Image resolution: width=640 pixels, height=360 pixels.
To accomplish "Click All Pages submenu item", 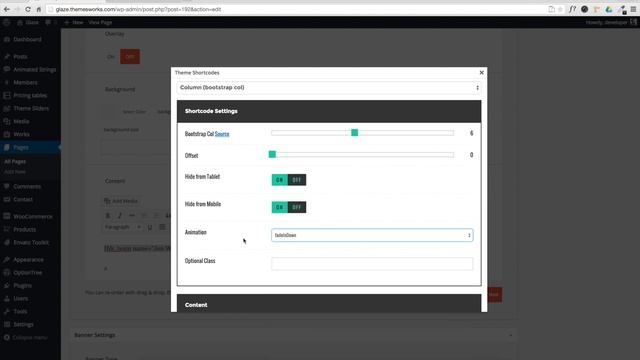I will [x=15, y=162].
